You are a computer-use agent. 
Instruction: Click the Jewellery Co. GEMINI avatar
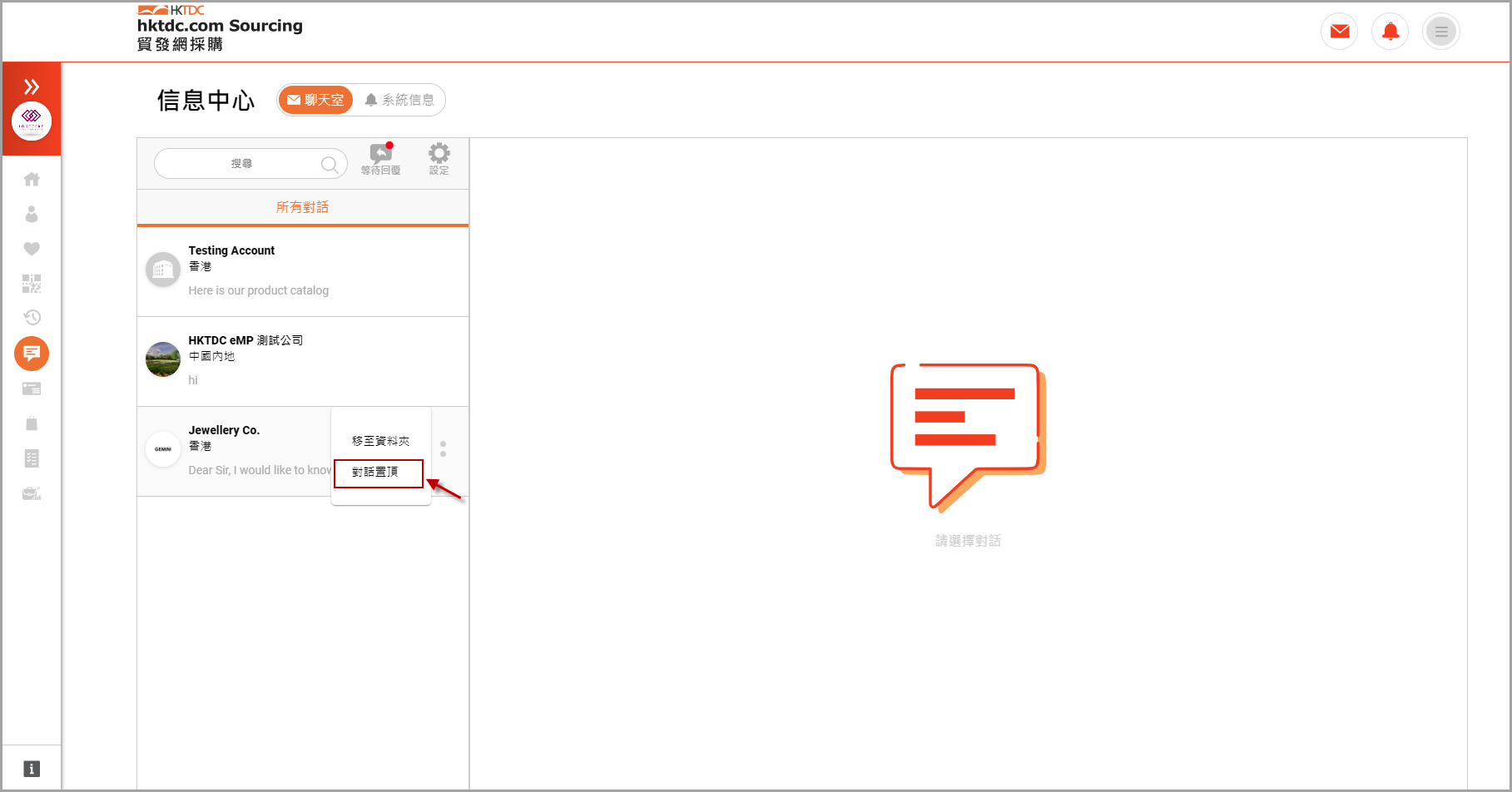[163, 449]
